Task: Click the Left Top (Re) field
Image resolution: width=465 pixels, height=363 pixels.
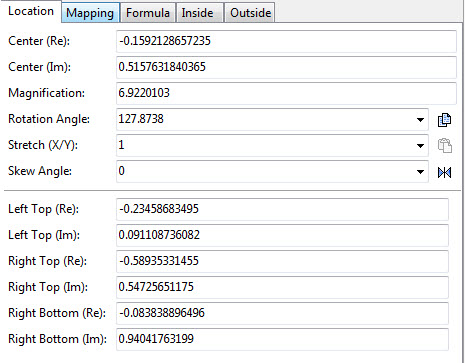Action: pos(282,209)
